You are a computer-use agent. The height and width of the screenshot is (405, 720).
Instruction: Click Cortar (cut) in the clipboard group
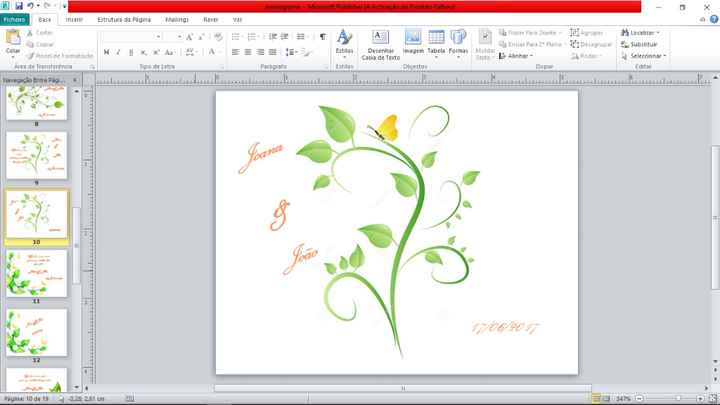(x=40, y=33)
